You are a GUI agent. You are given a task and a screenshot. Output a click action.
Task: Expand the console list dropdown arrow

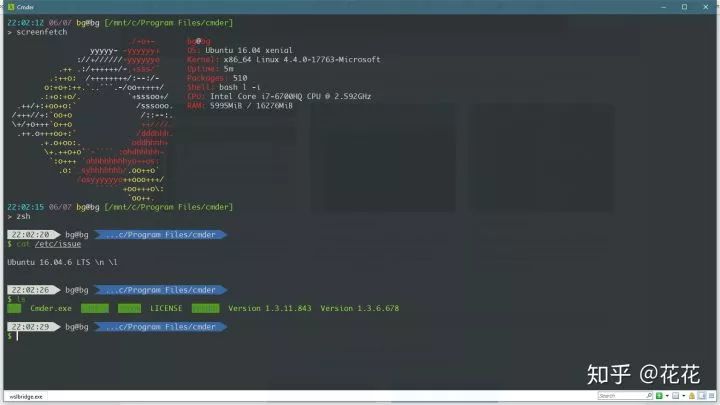point(684,395)
